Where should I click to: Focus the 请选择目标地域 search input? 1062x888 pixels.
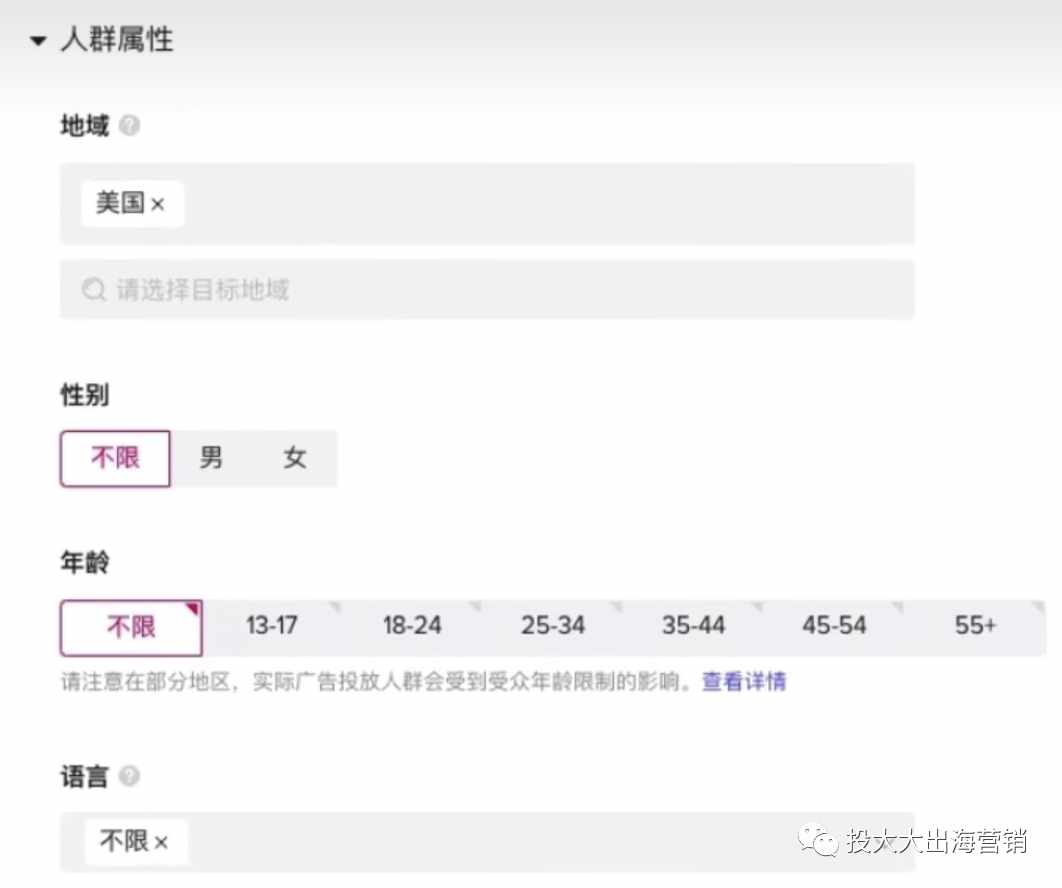pos(487,289)
